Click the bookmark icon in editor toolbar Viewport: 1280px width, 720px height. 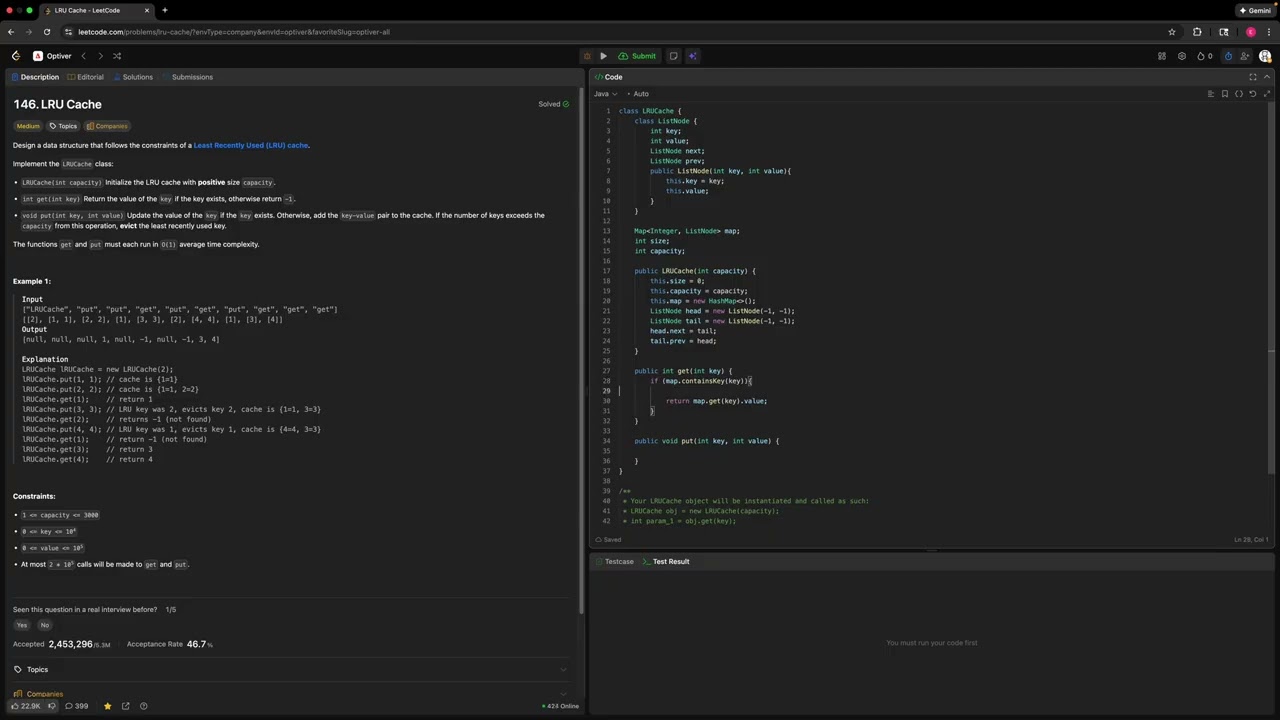click(x=1225, y=94)
